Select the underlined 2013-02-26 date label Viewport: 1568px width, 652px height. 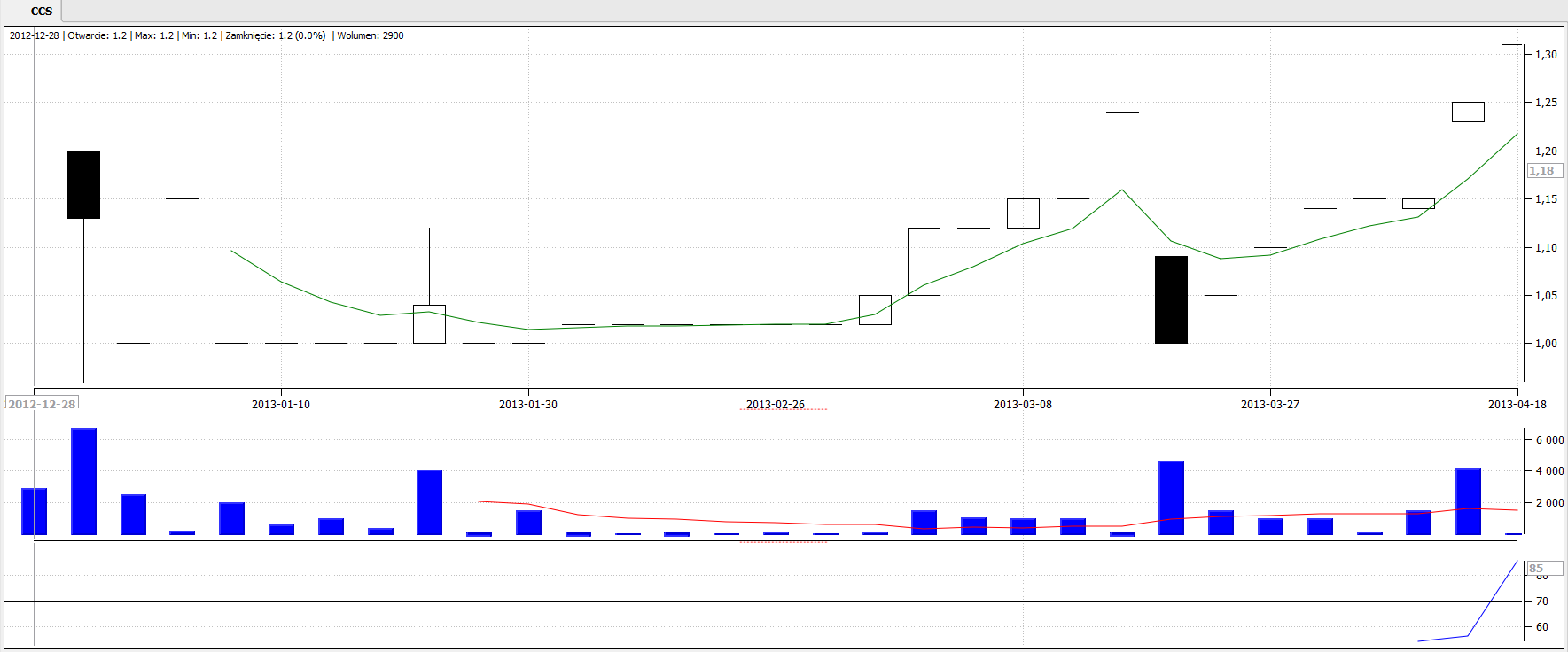(776, 405)
